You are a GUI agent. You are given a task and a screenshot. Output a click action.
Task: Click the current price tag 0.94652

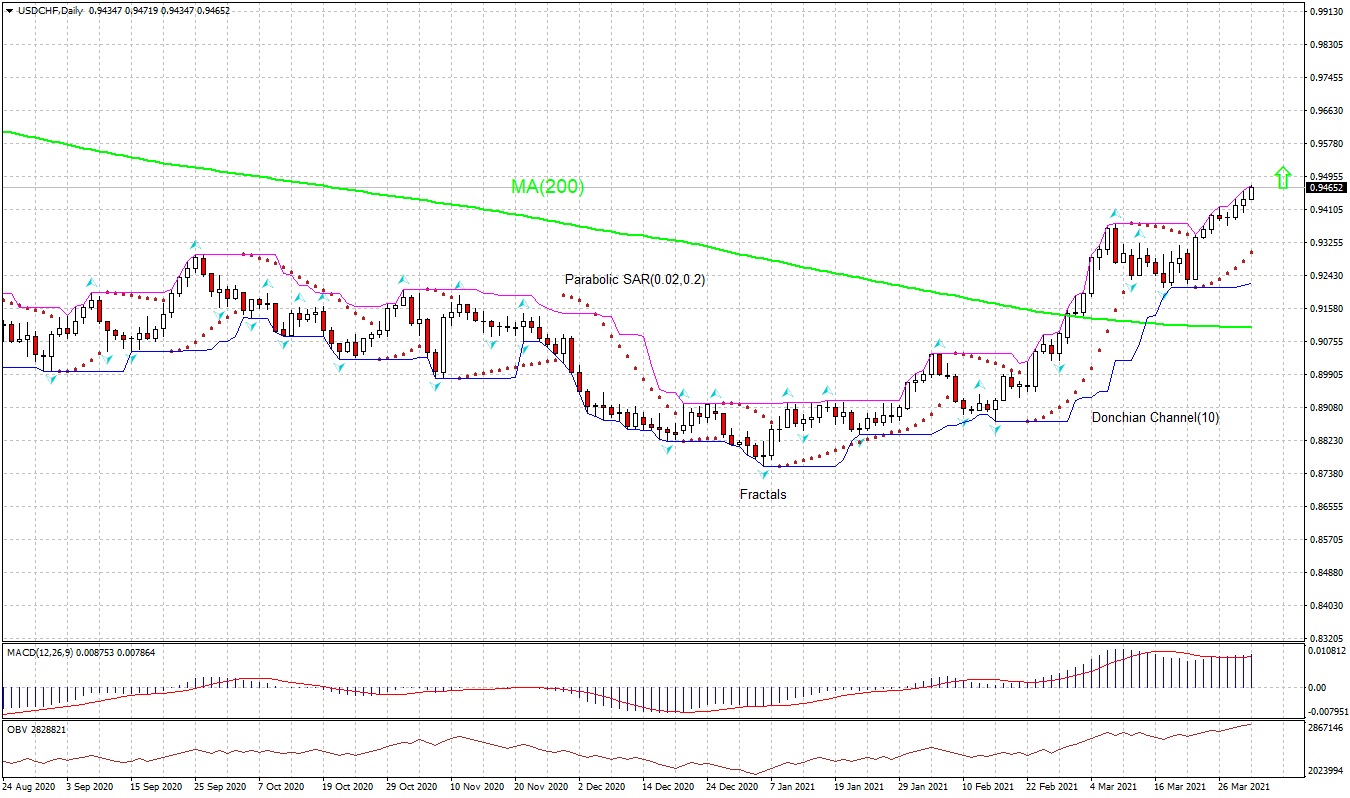[1327, 187]
